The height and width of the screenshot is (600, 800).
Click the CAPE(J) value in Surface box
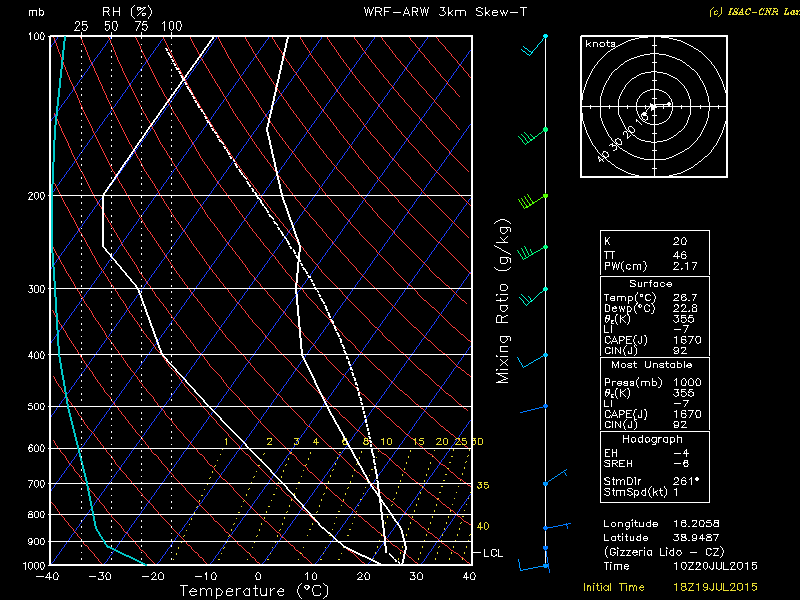tap(687, 340)
